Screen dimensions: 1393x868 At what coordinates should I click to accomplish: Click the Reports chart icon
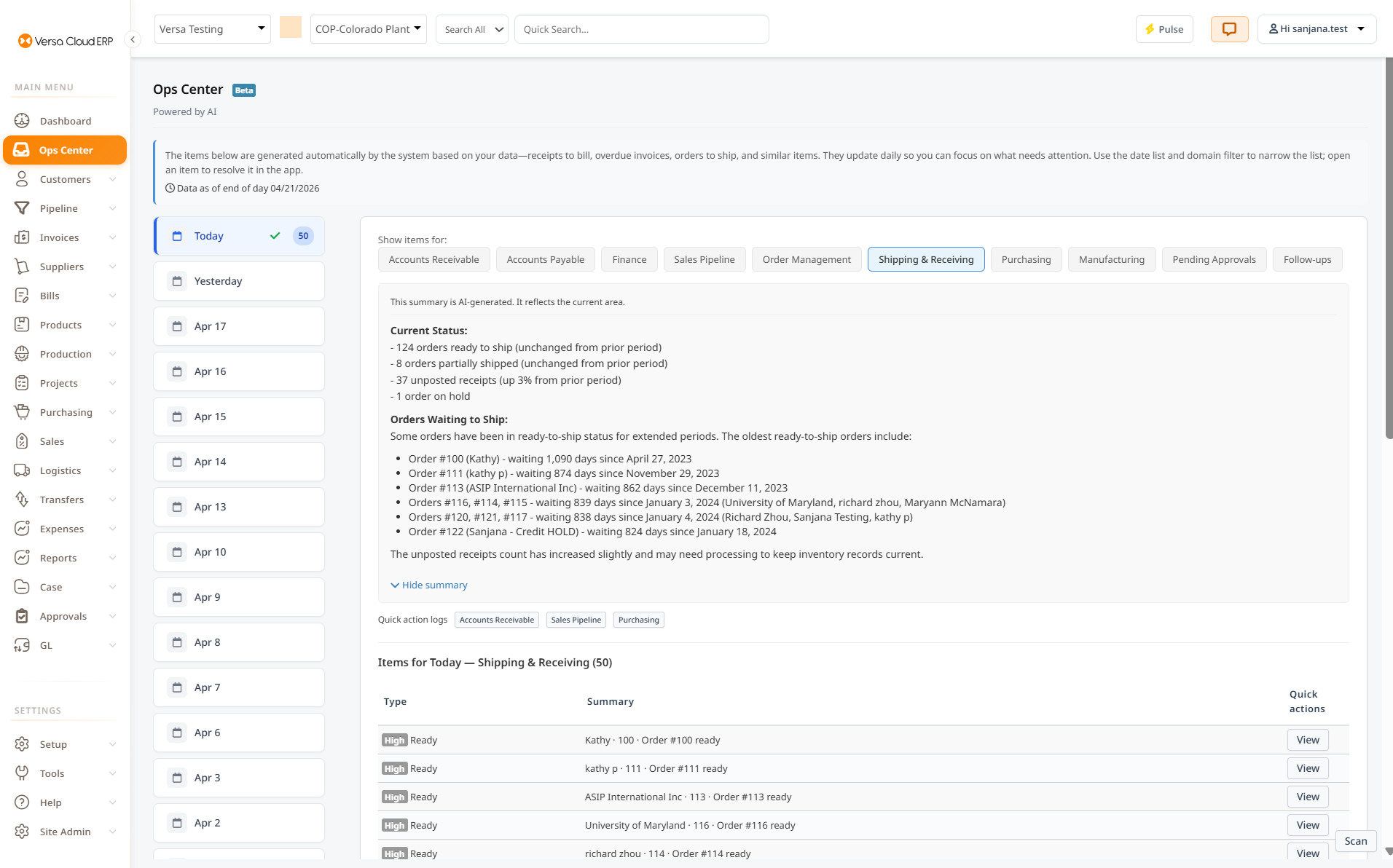22,558
